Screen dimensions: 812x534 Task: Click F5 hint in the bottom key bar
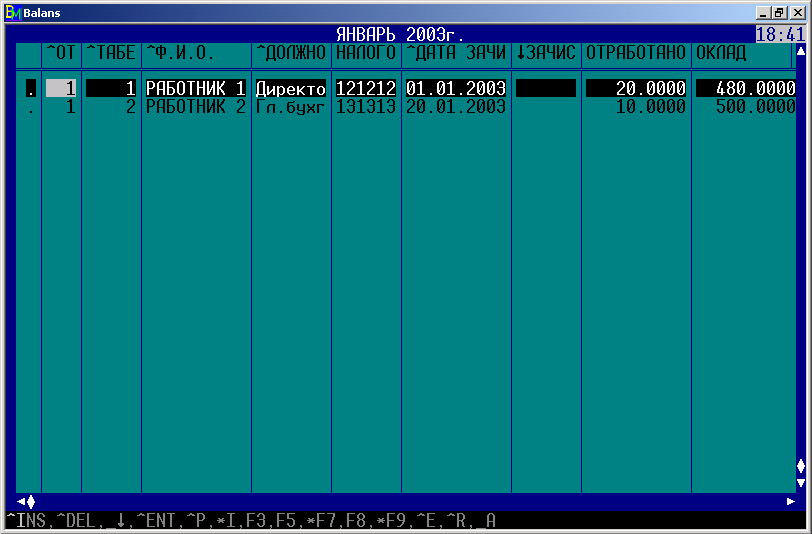pos(286,520)
